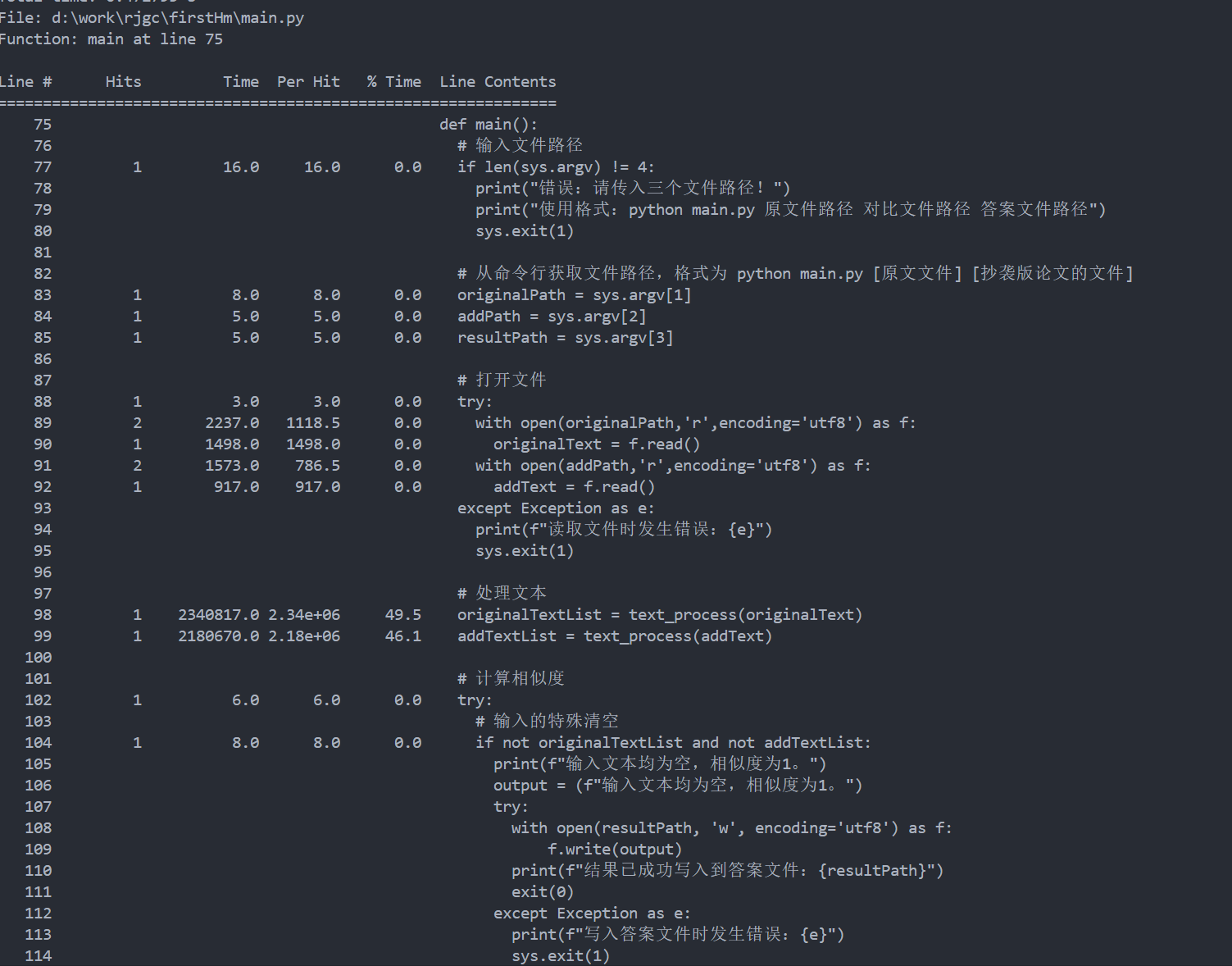
Task: Click line number 75
Action: (43, 125)
